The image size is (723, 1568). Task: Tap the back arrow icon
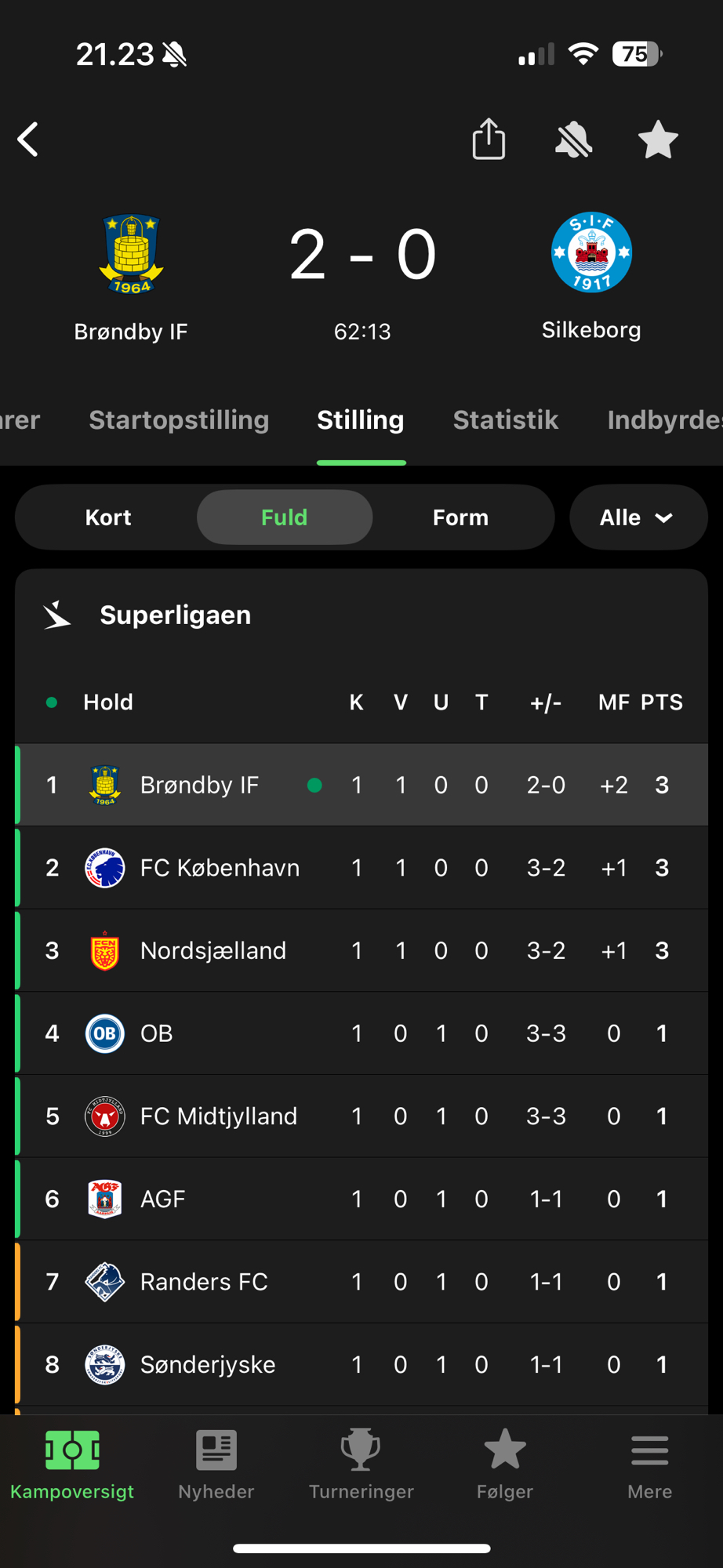click(28, 140)
